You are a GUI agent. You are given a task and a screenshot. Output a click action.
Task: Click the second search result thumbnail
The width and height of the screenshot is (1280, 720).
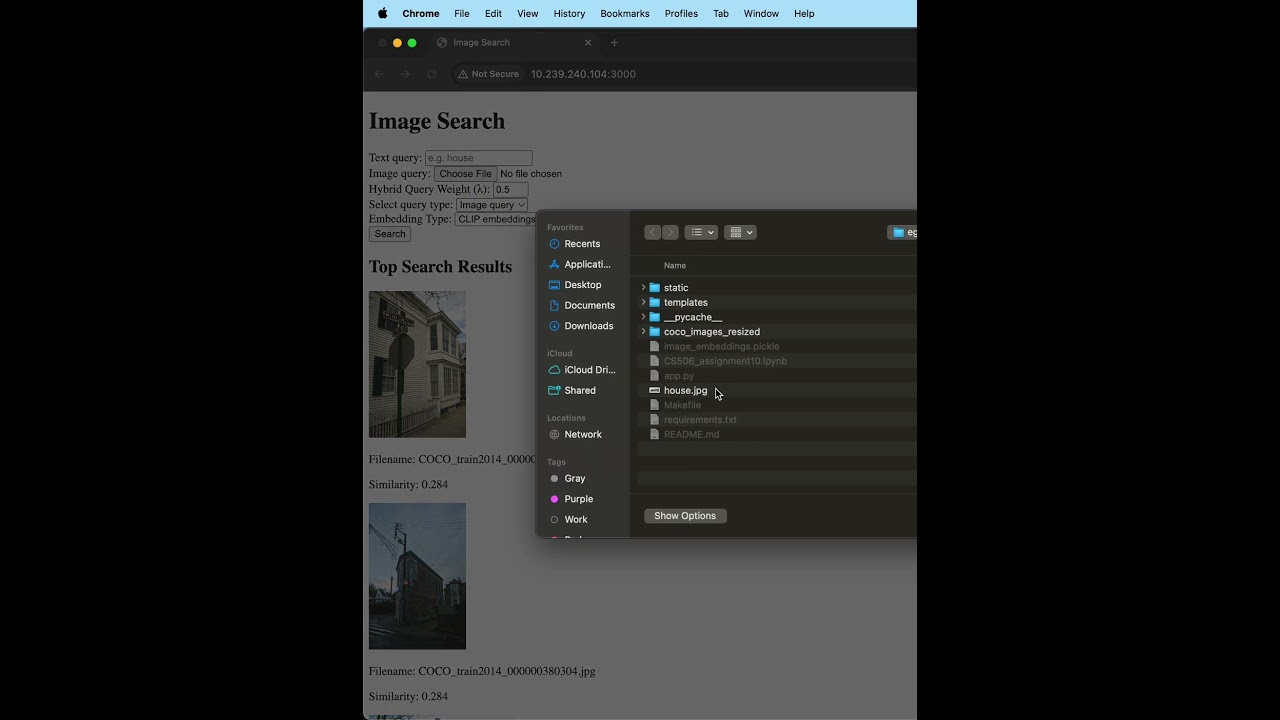417,576
